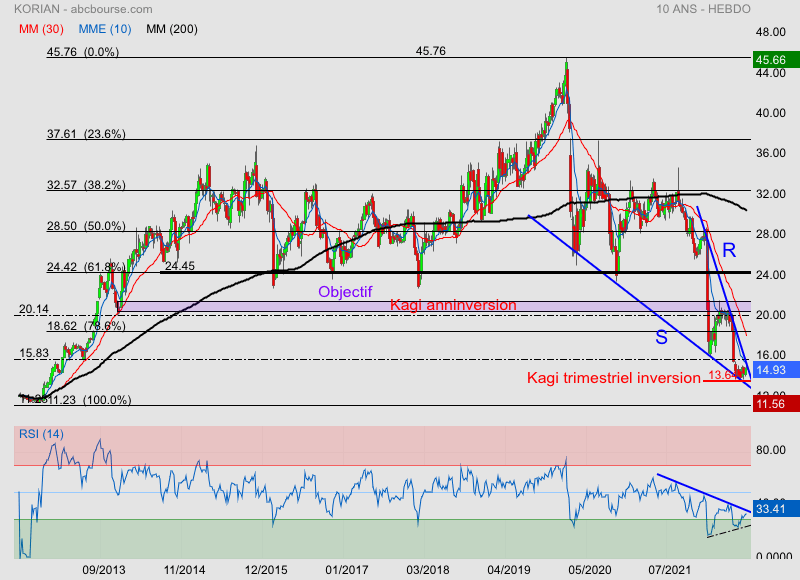This screenshot has width=800, height=580.
Task: Click the 20.14 level label
Action: coord(34,309)
